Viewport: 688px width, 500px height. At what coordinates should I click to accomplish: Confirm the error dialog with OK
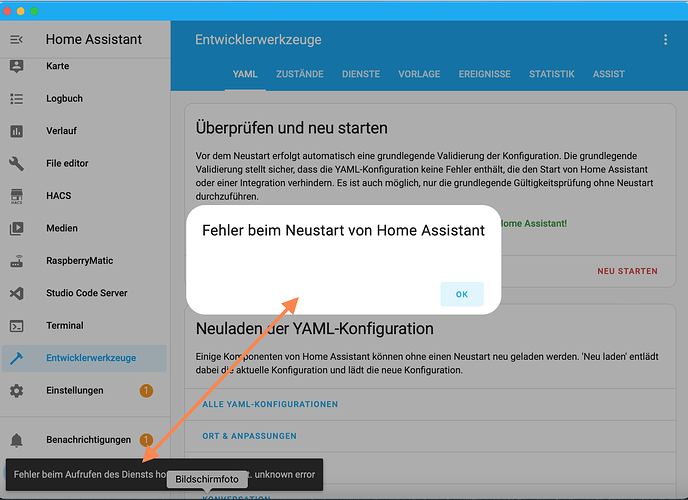(462, 294)
